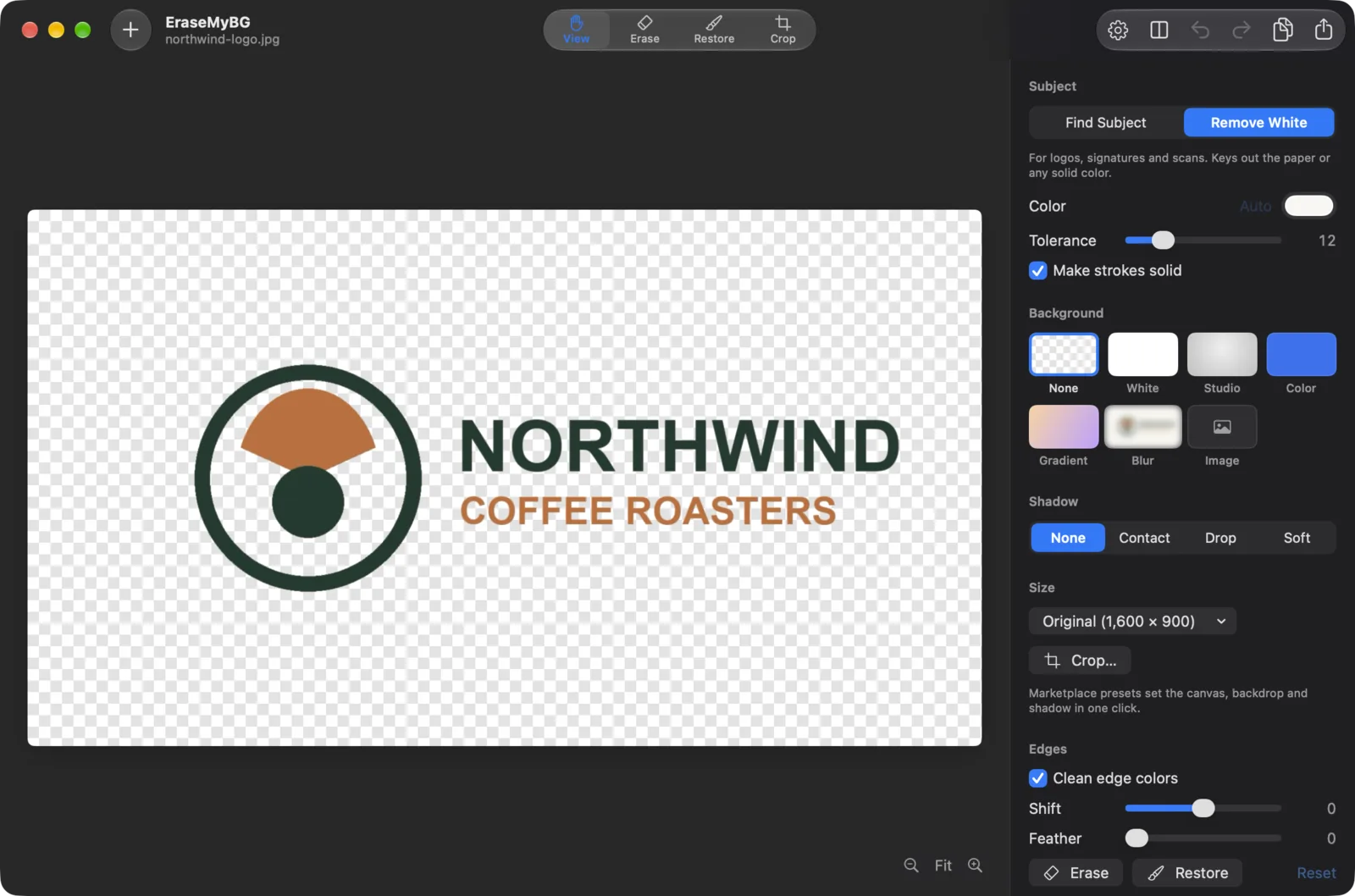
Task: Reset edge settings via Reset link
Action: (1316, 872)
